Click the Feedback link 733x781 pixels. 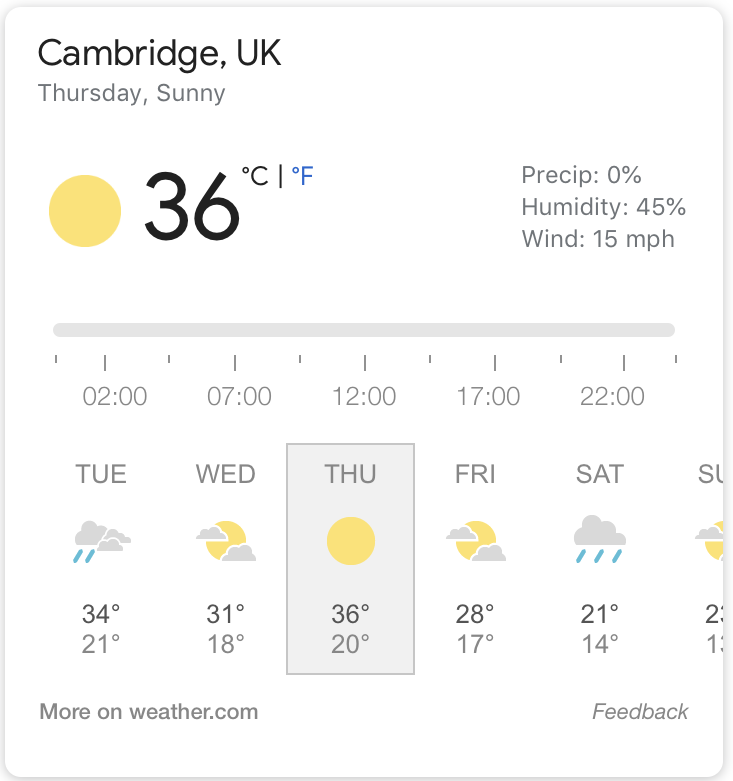point(640,711)
